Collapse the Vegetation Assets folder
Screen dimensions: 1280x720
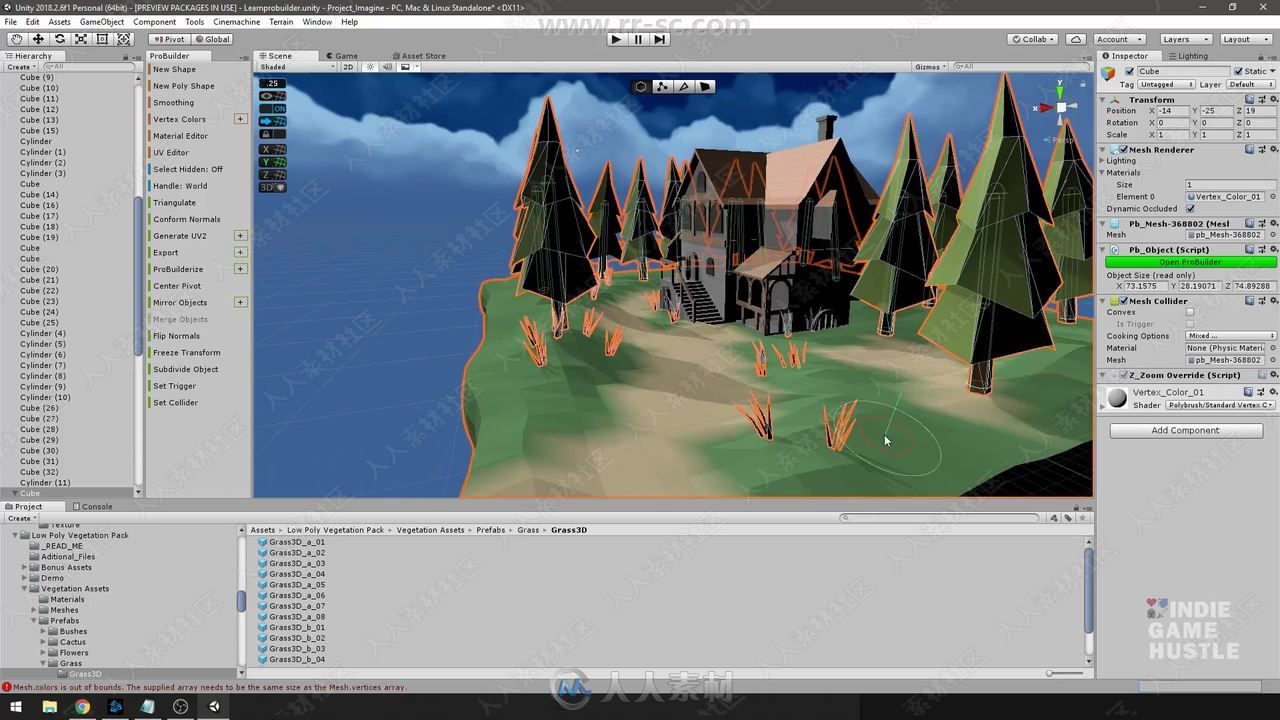click(26, 589)
